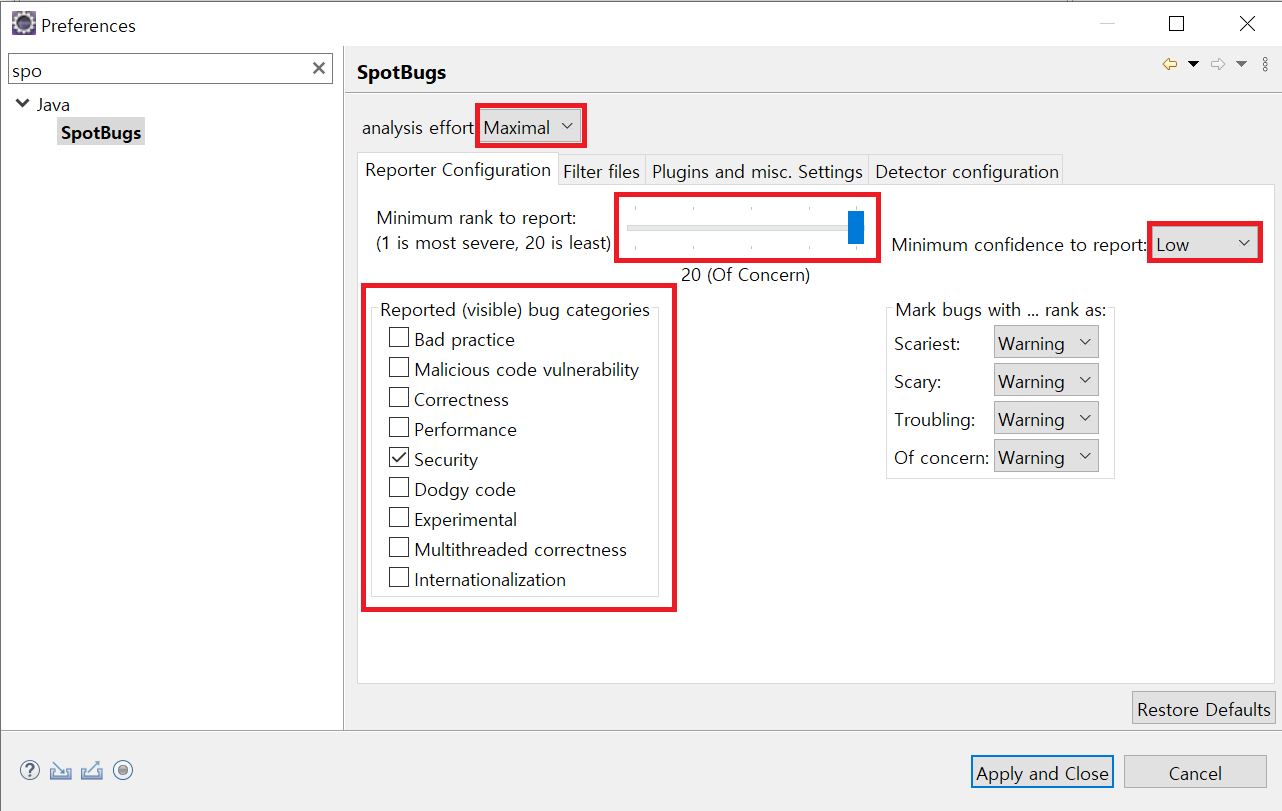Open the back history dropdown arrow
This screenshot has width=1282, height=811.
[1193, 65]
